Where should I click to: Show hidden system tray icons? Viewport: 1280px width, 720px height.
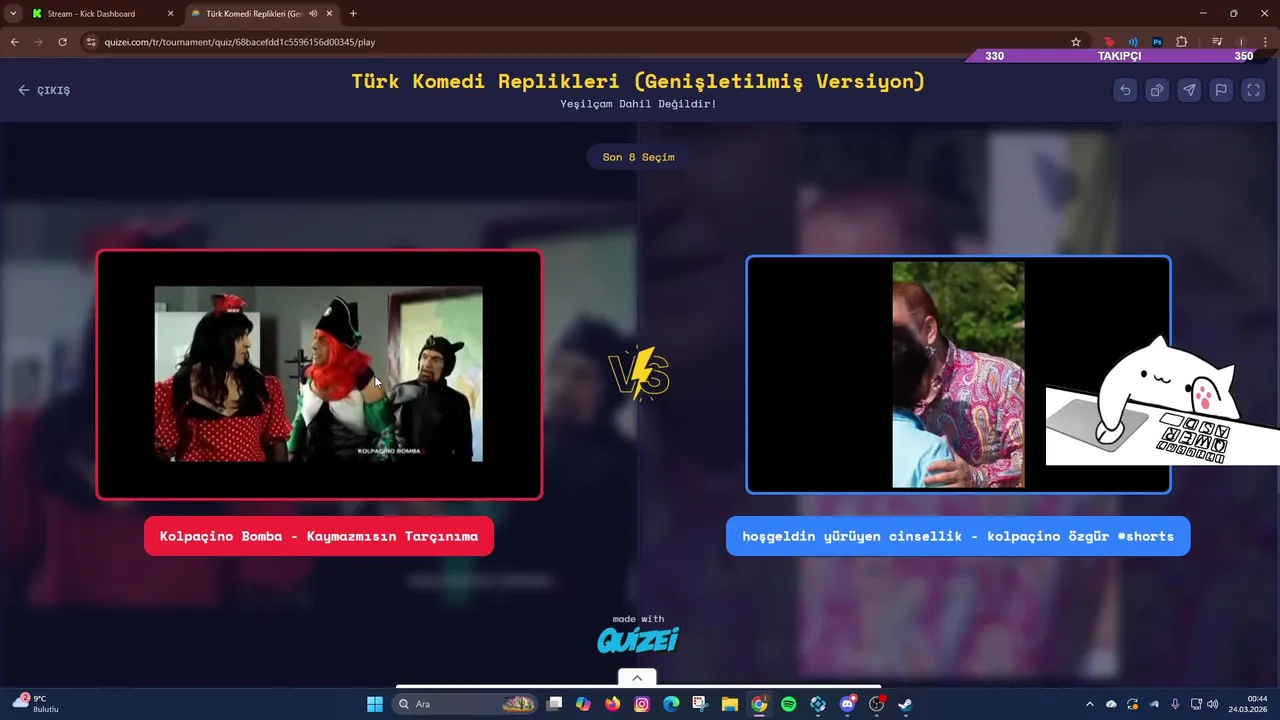point(1090,704)
